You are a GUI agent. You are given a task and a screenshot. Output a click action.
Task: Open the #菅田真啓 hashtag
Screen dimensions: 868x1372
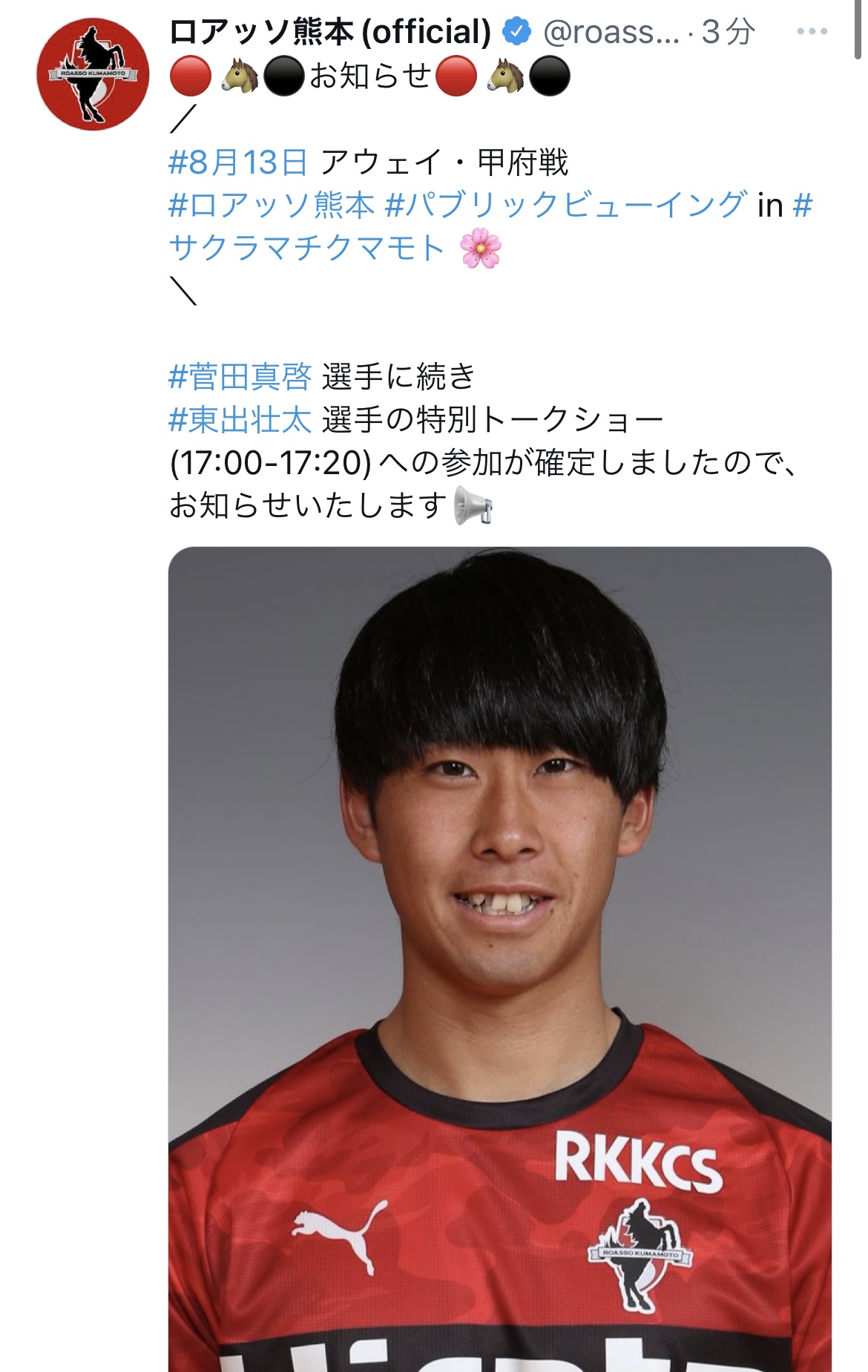point(240,377)
